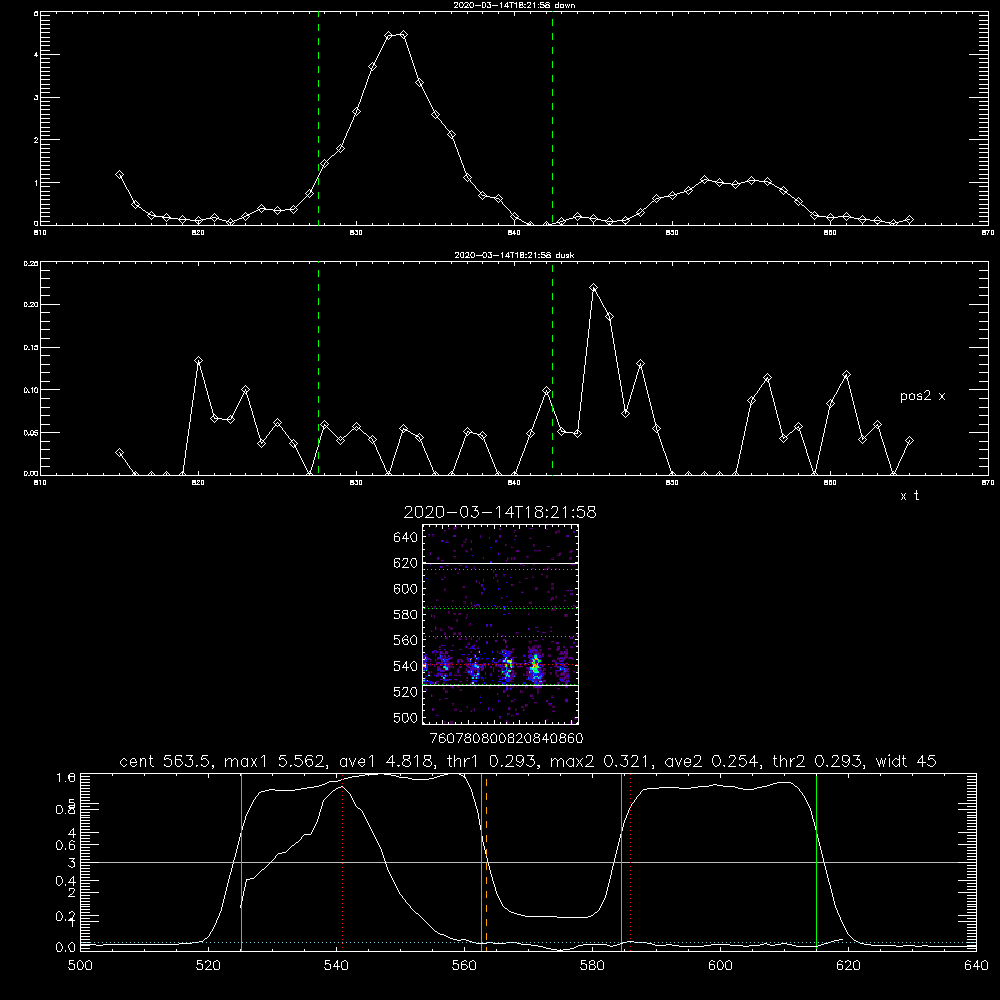The height and width of the screenshot is (1000, 1000).
Task: Click '1.6' on bottom plot y-axis
Action: (x=66, y=777)
